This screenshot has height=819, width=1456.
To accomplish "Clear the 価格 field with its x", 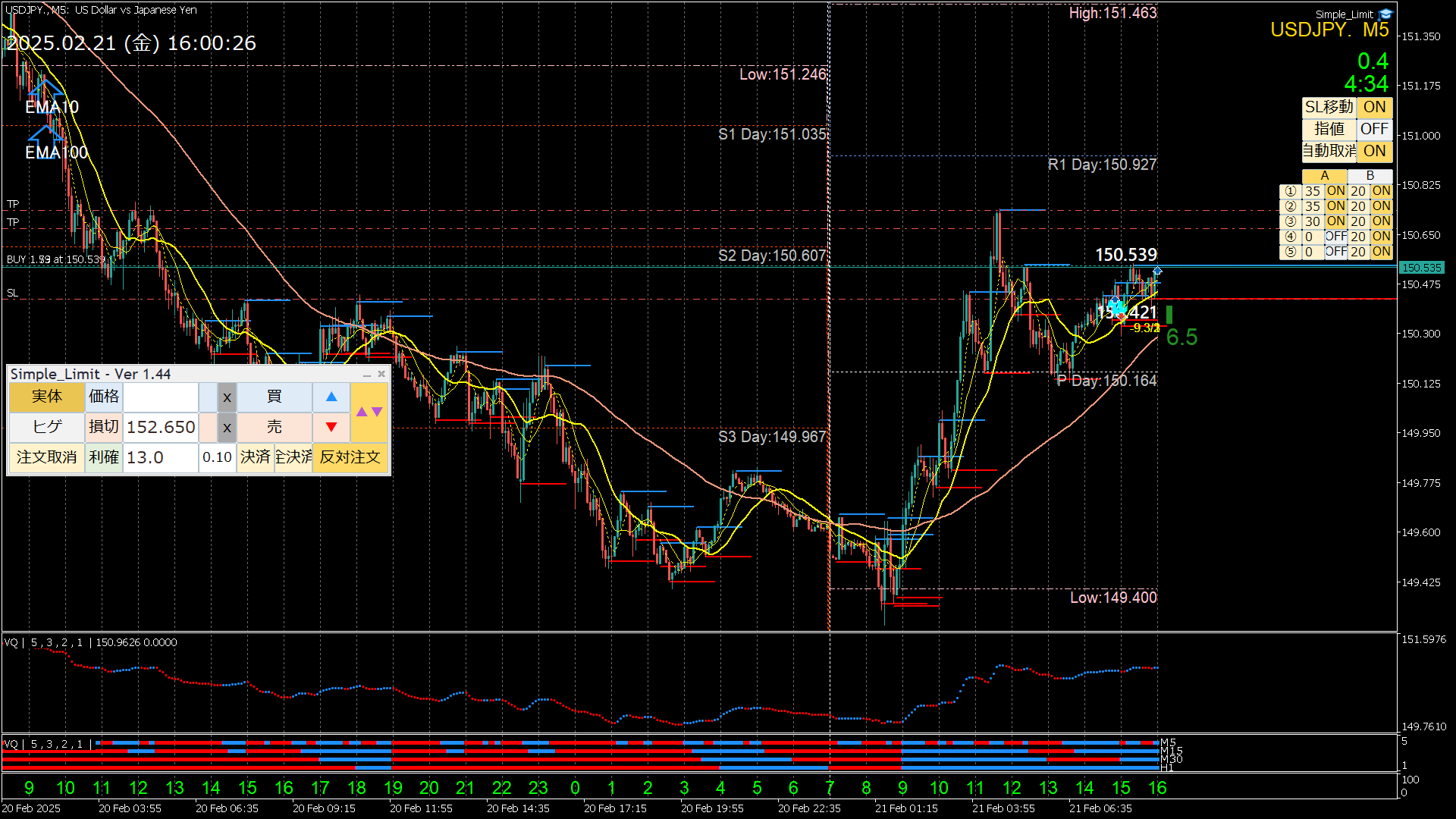I will 227,397.
